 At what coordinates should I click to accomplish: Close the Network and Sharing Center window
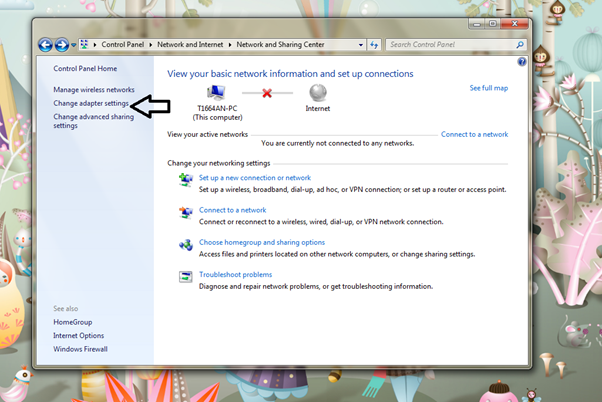point(515,24)
